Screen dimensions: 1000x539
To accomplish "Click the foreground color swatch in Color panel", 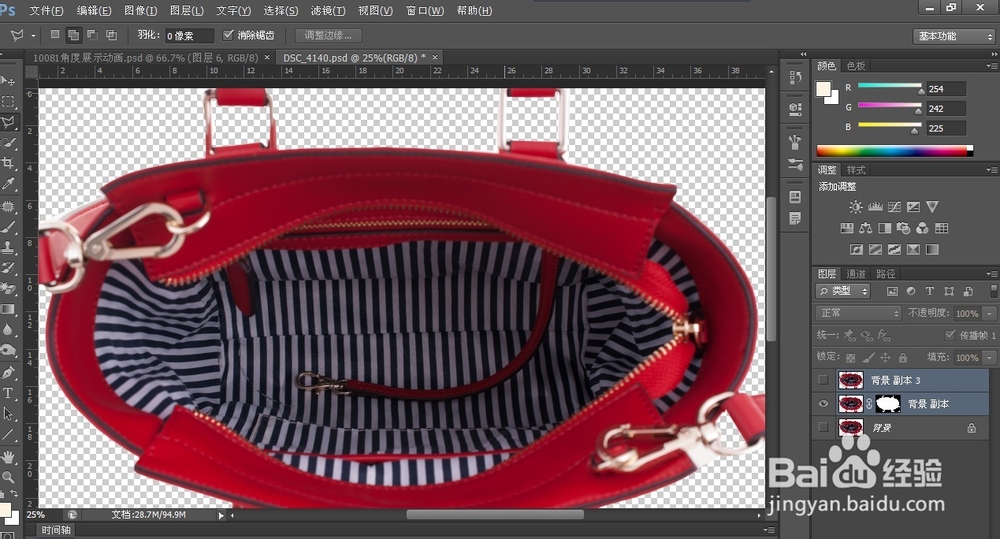I will click(823, 89).
